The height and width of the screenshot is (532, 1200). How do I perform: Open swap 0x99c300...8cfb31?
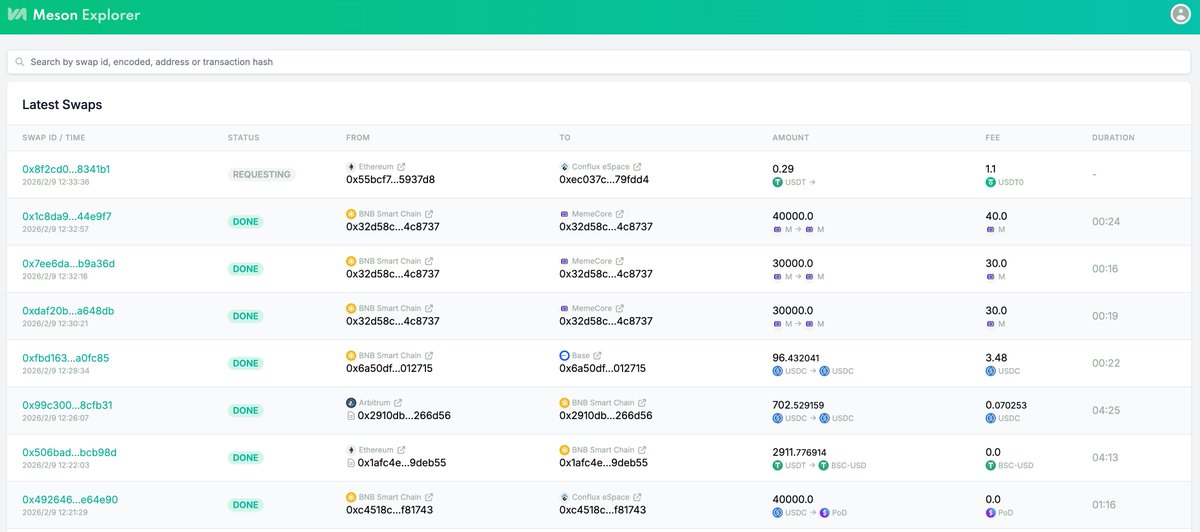(67, 405)
